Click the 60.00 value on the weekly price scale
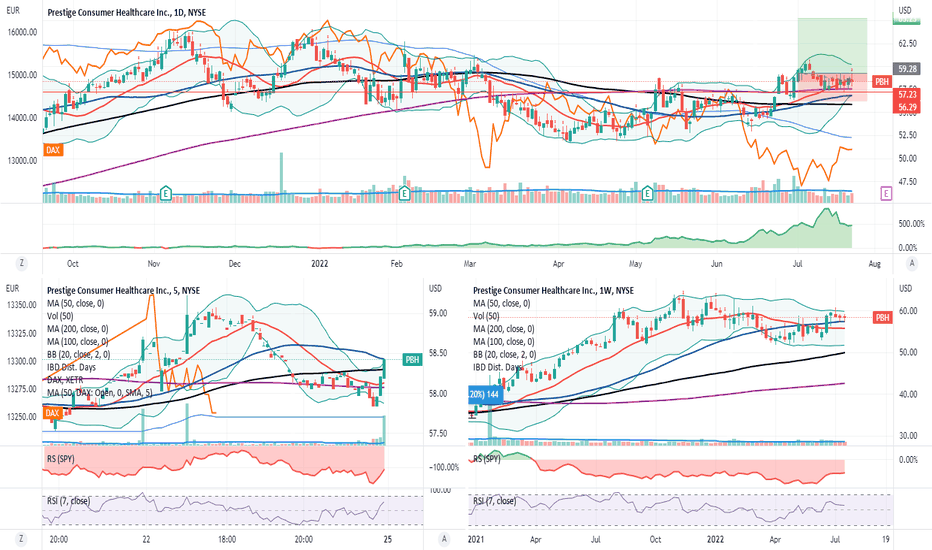The image size is (932, 550). 908,311
